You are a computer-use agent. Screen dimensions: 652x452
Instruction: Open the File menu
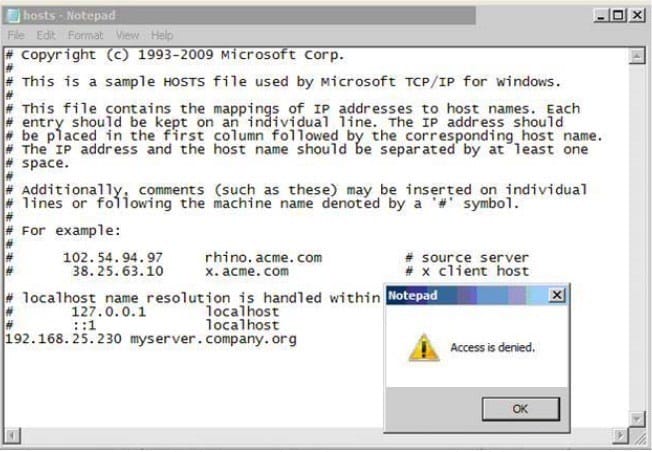[x=16, y=35]
